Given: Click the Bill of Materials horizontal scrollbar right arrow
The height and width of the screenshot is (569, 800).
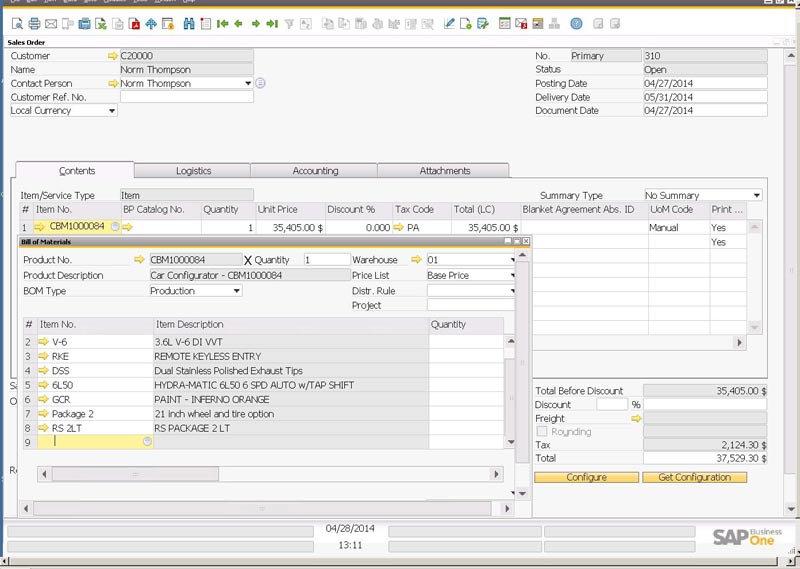Looking at the screenshot, I should pyautogui.click(x=507, y=508).
